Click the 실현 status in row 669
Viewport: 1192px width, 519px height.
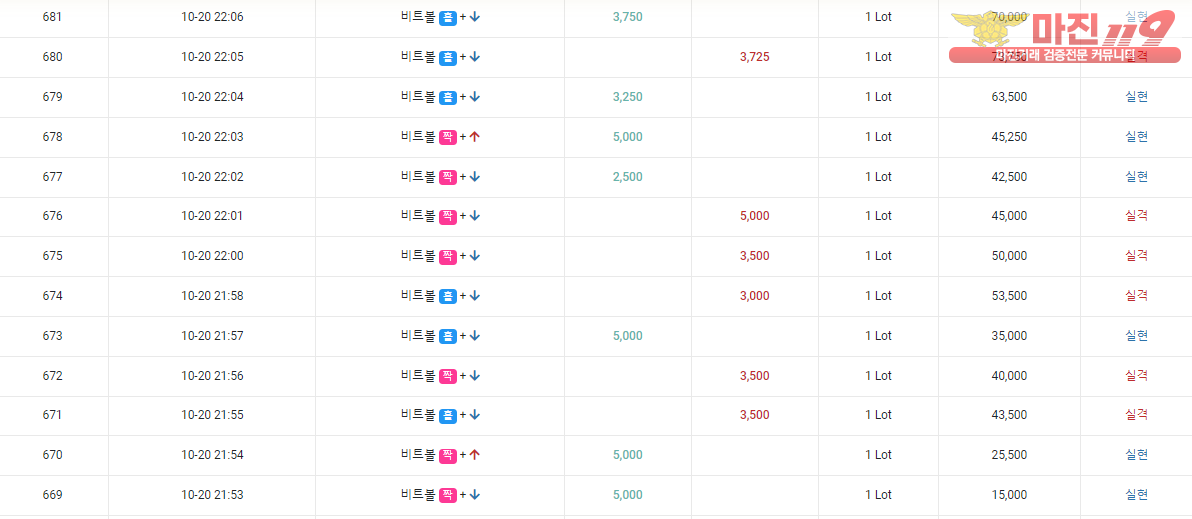click(1136, 495)
